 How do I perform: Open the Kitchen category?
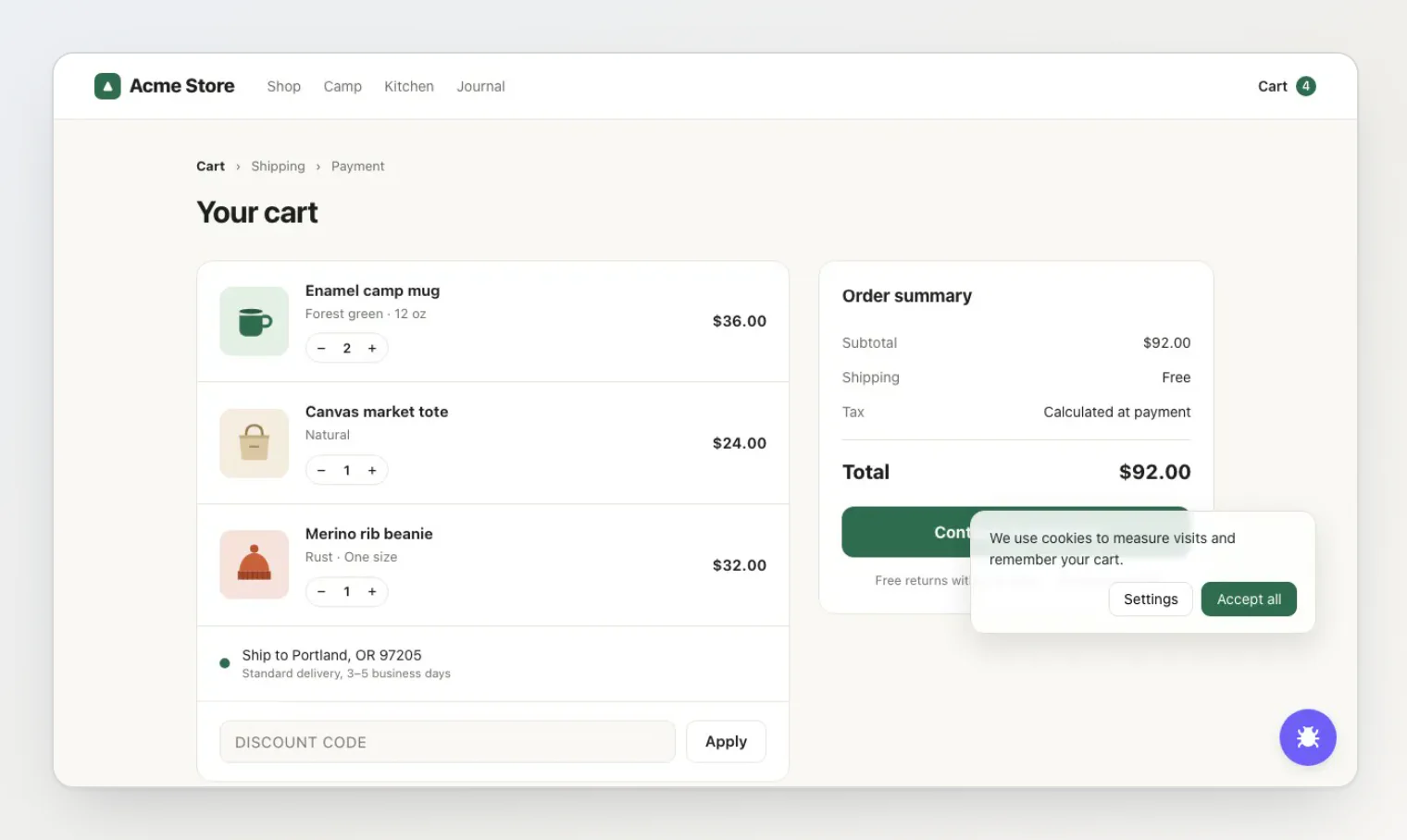coord(409,86)
